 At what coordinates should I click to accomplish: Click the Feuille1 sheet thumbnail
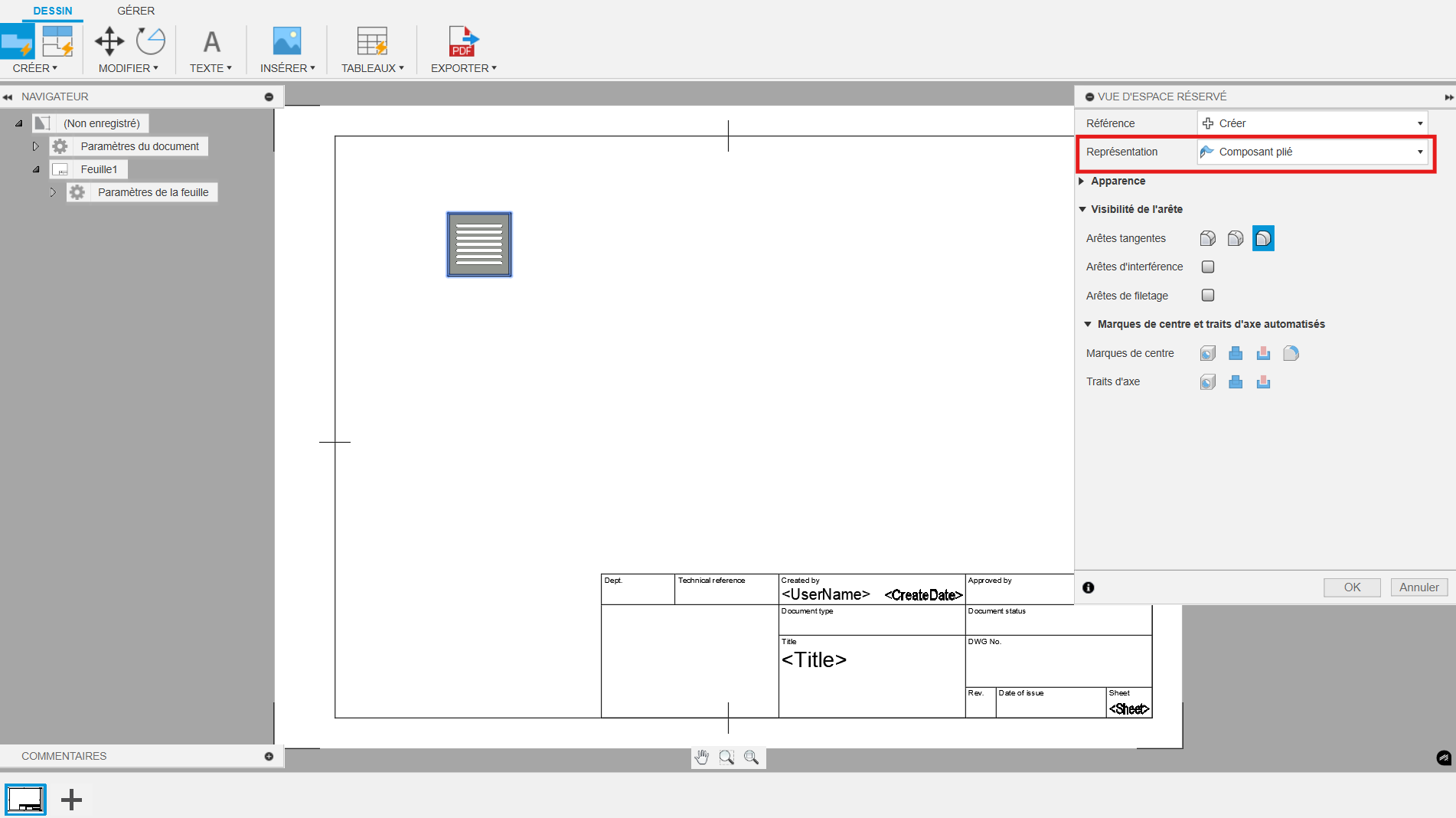click(26, 800)
